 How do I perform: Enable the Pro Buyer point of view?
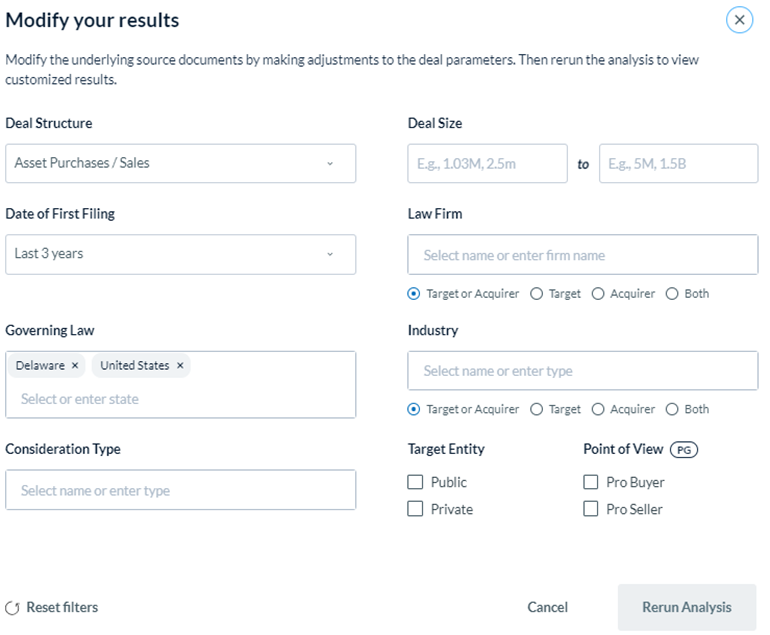(590, 482)
